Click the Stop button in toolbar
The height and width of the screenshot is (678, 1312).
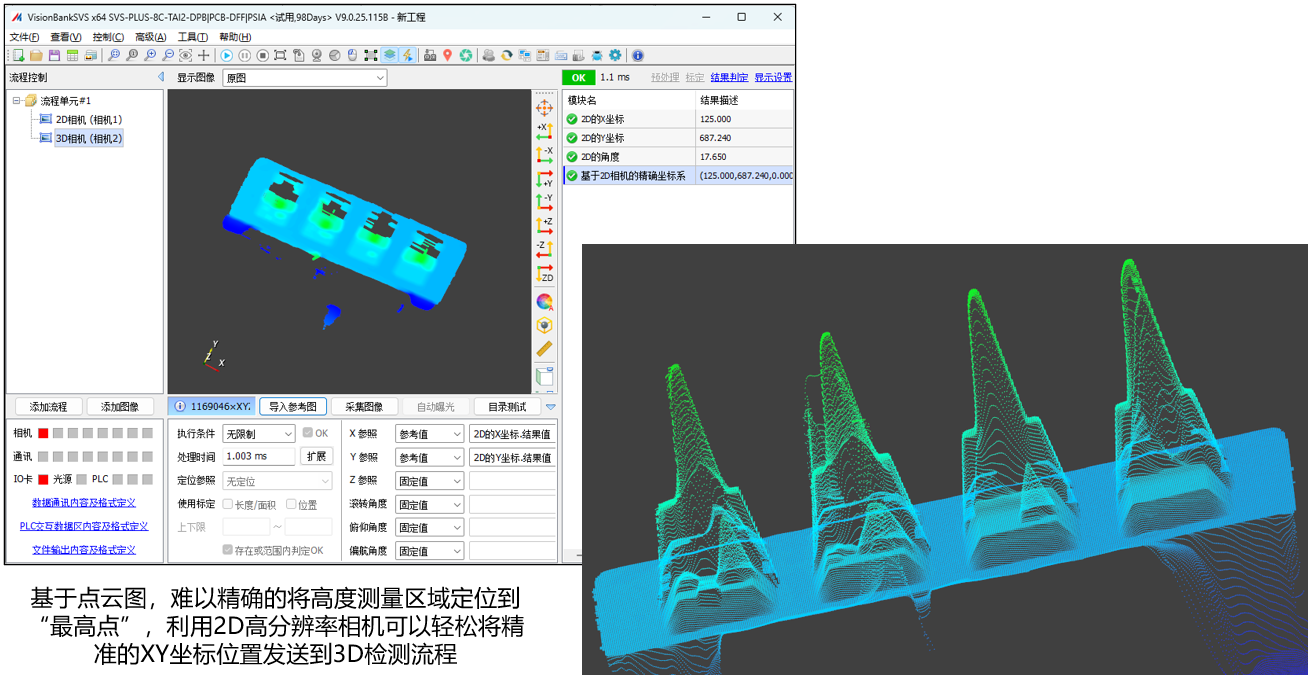(262, 56)
